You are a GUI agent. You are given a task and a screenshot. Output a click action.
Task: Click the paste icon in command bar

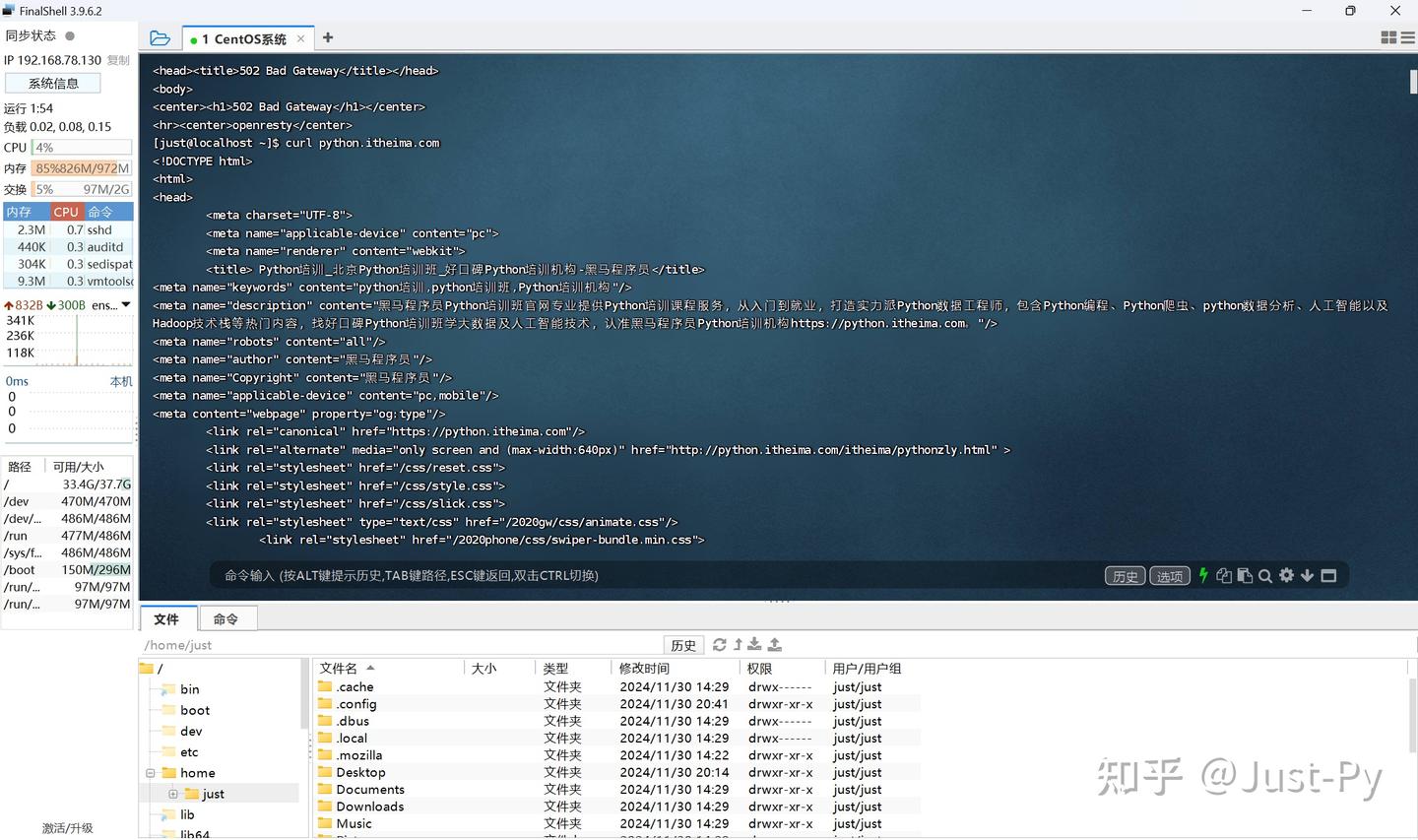click(x=1245, y=575)
